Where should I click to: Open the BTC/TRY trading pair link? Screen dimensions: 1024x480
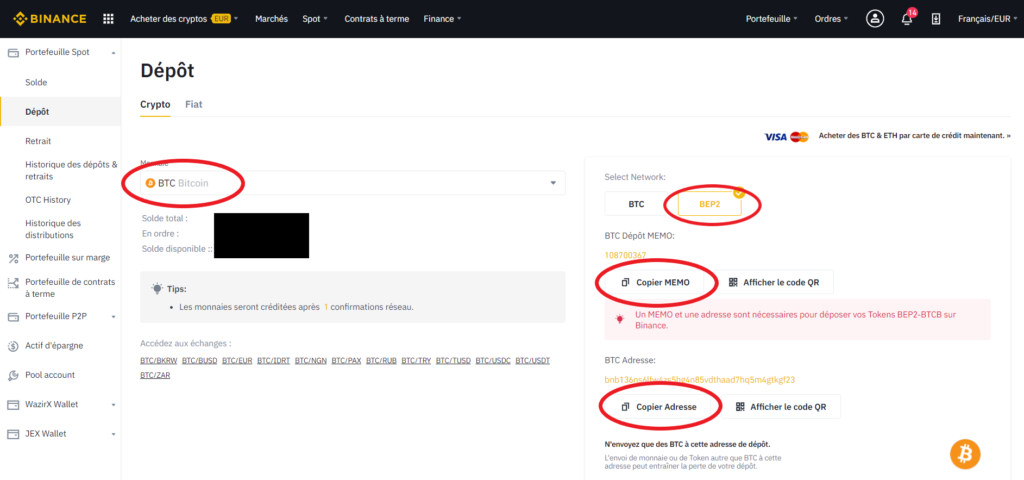pyautogui.click(x=417, y=360)
